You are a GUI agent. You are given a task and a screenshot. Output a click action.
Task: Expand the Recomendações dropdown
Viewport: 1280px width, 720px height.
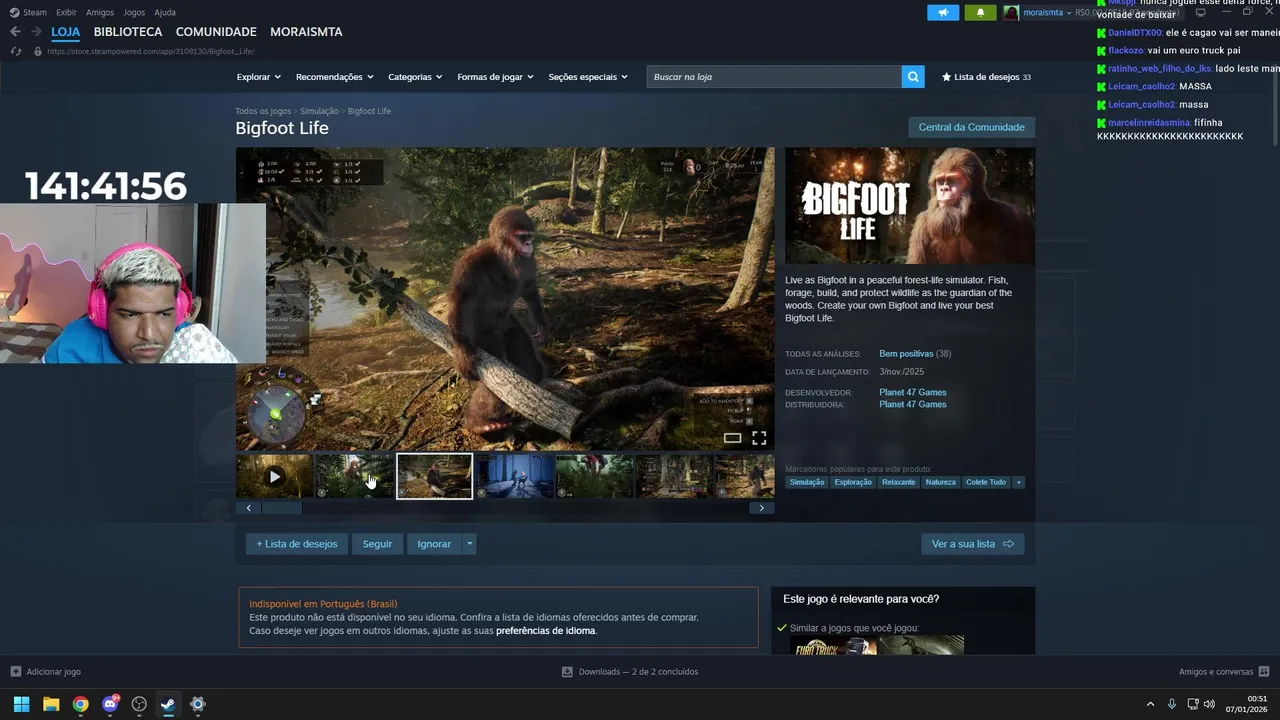coord(334,77)
